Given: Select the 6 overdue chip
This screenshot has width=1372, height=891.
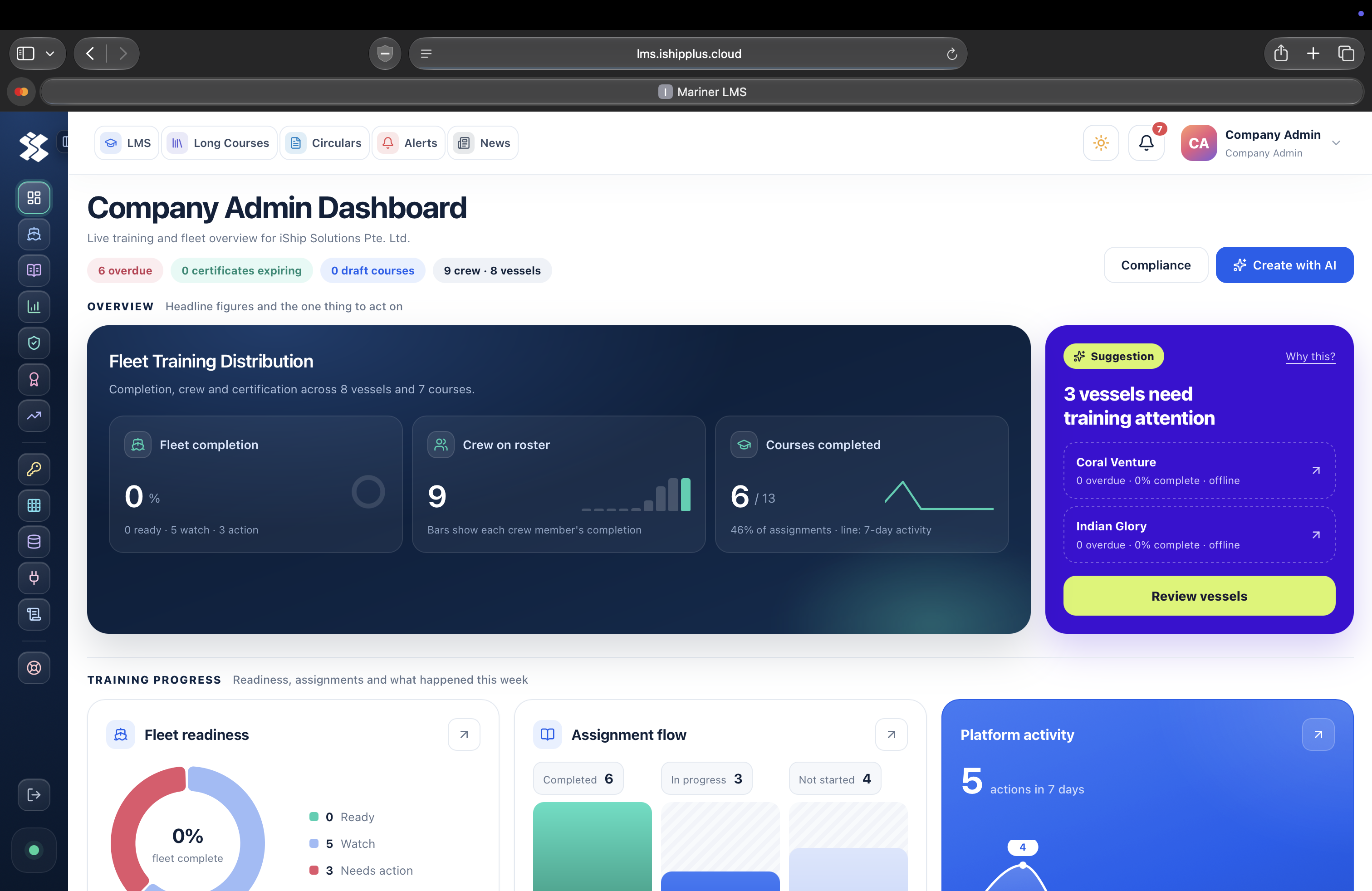Looking at the screenshot, I should click(x=125, y=270).
